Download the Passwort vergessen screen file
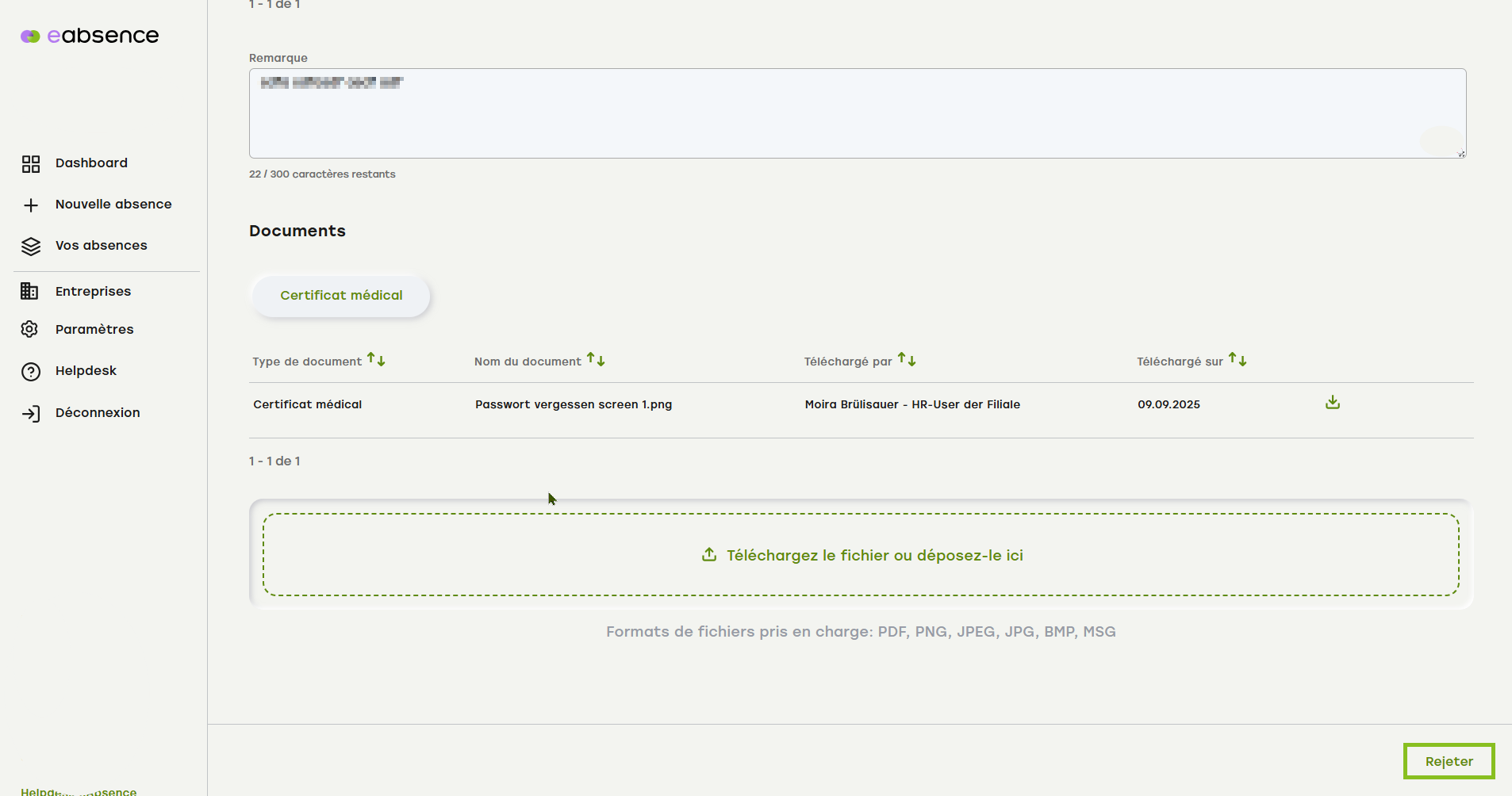Screen dimensions: 1512x796 (1332, 403)
